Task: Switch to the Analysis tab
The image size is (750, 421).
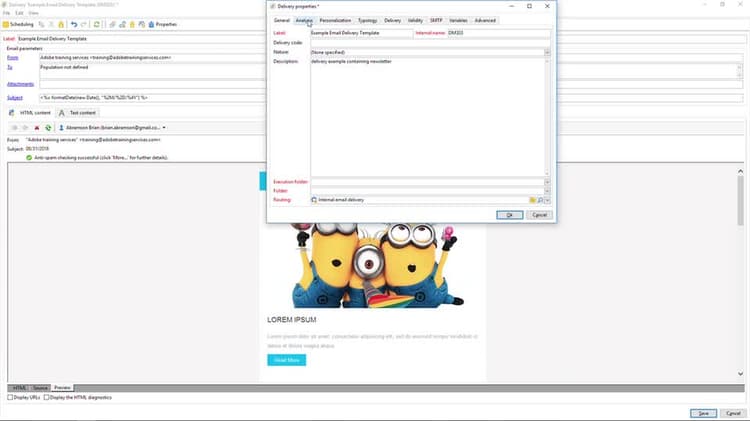Action: 304,21
